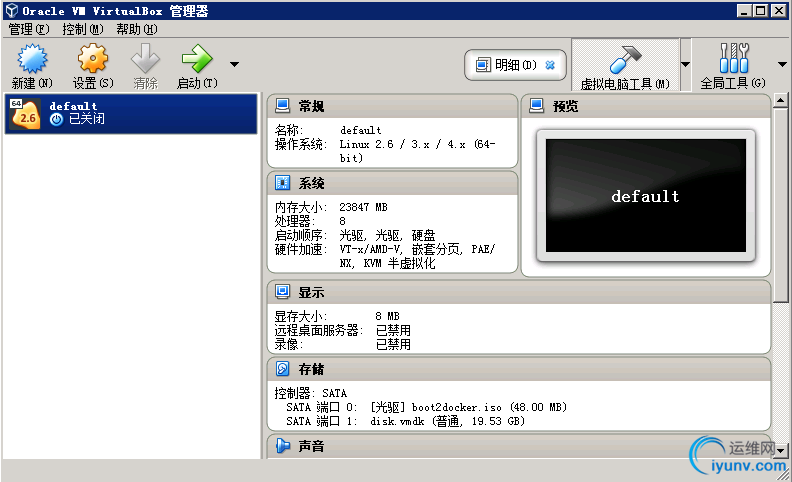Click the power-off status icon of default

pyautogui.click(x=56, y=119)
